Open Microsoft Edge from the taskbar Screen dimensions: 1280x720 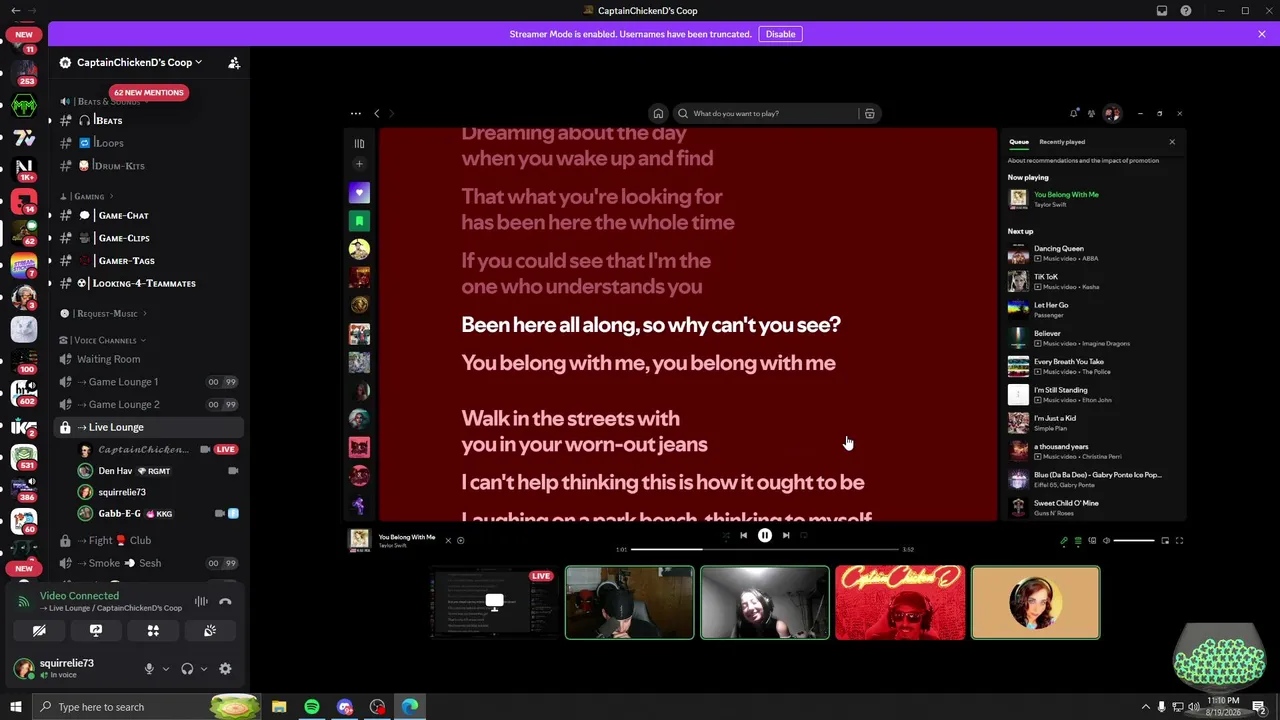[410, 707]
